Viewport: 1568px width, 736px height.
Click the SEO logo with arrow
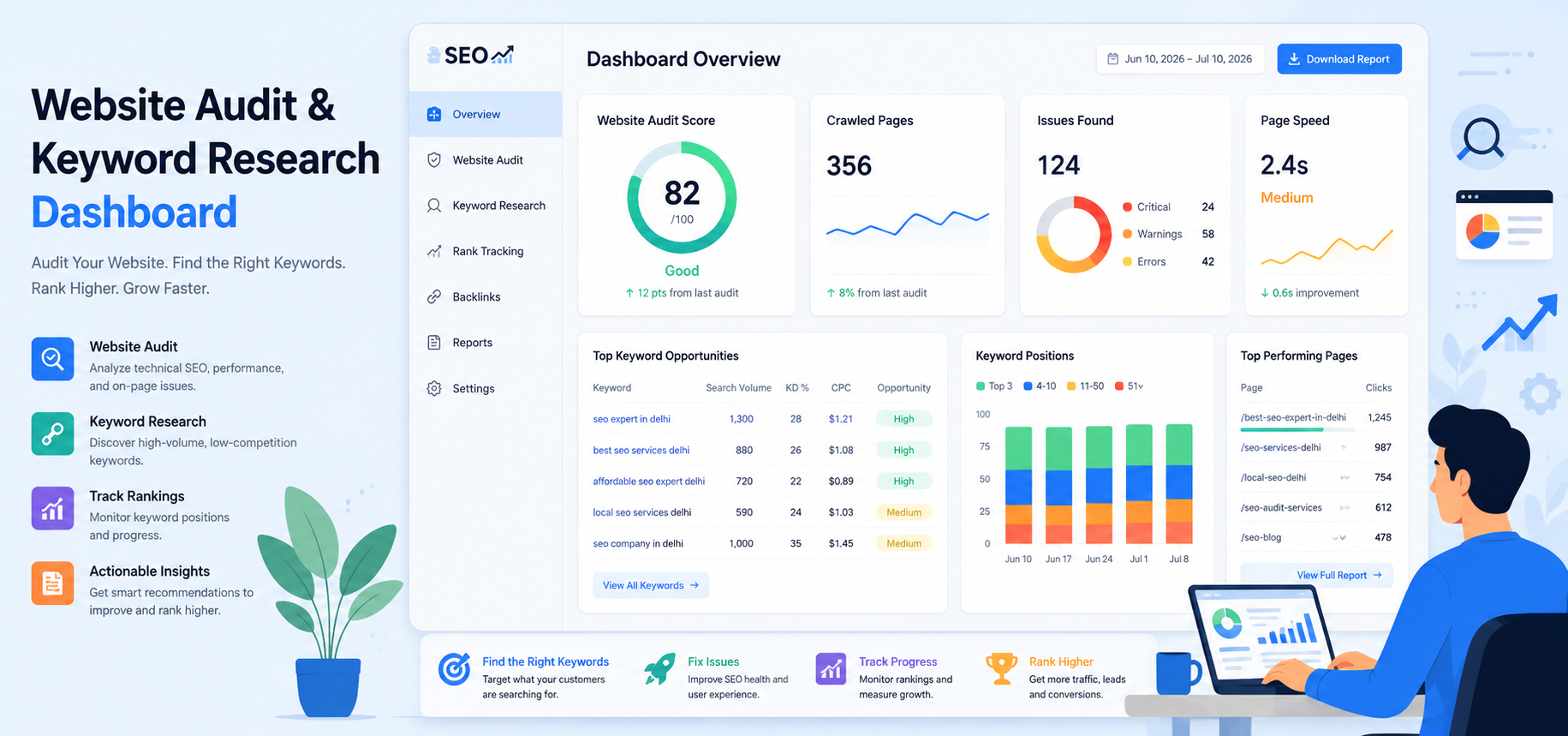[x=471, y=56]
